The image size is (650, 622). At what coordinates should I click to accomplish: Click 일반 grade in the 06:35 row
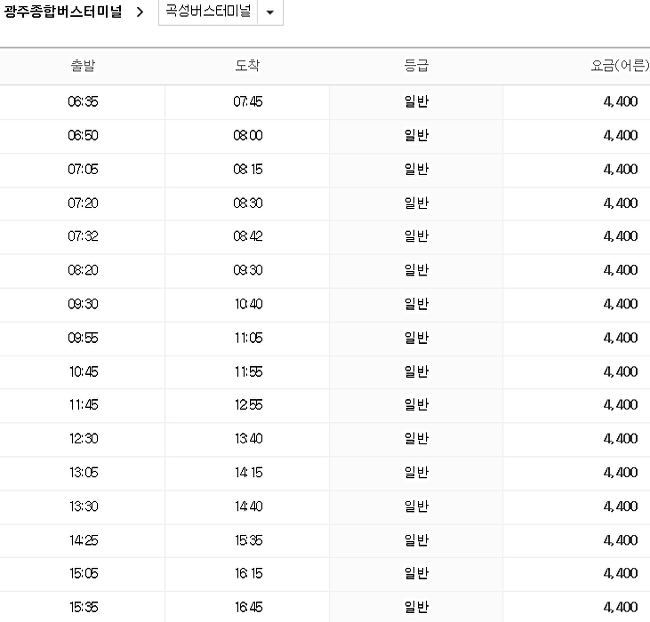(416, 102)
